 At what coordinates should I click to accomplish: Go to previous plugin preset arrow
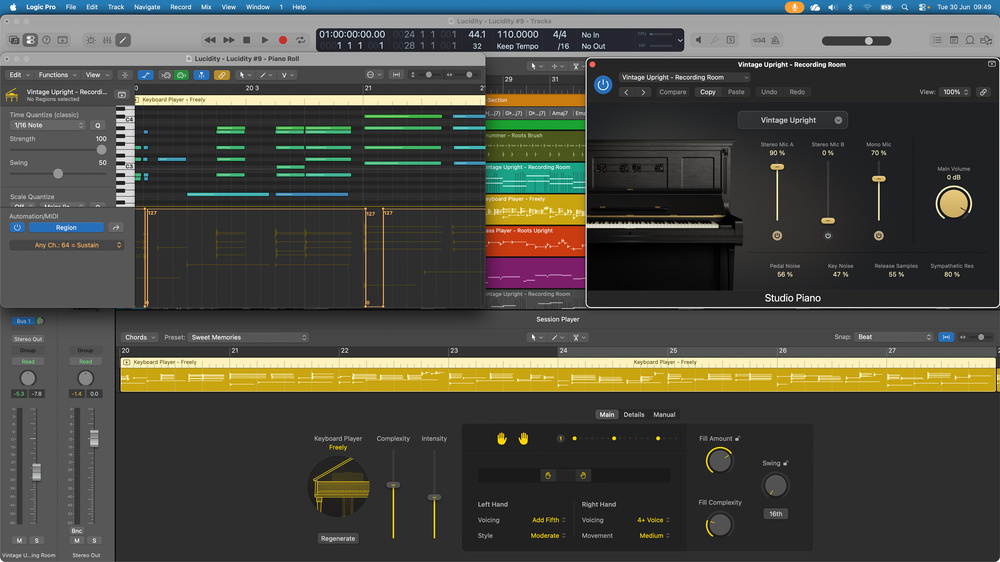pyautogui.click(x=626, y=92)
